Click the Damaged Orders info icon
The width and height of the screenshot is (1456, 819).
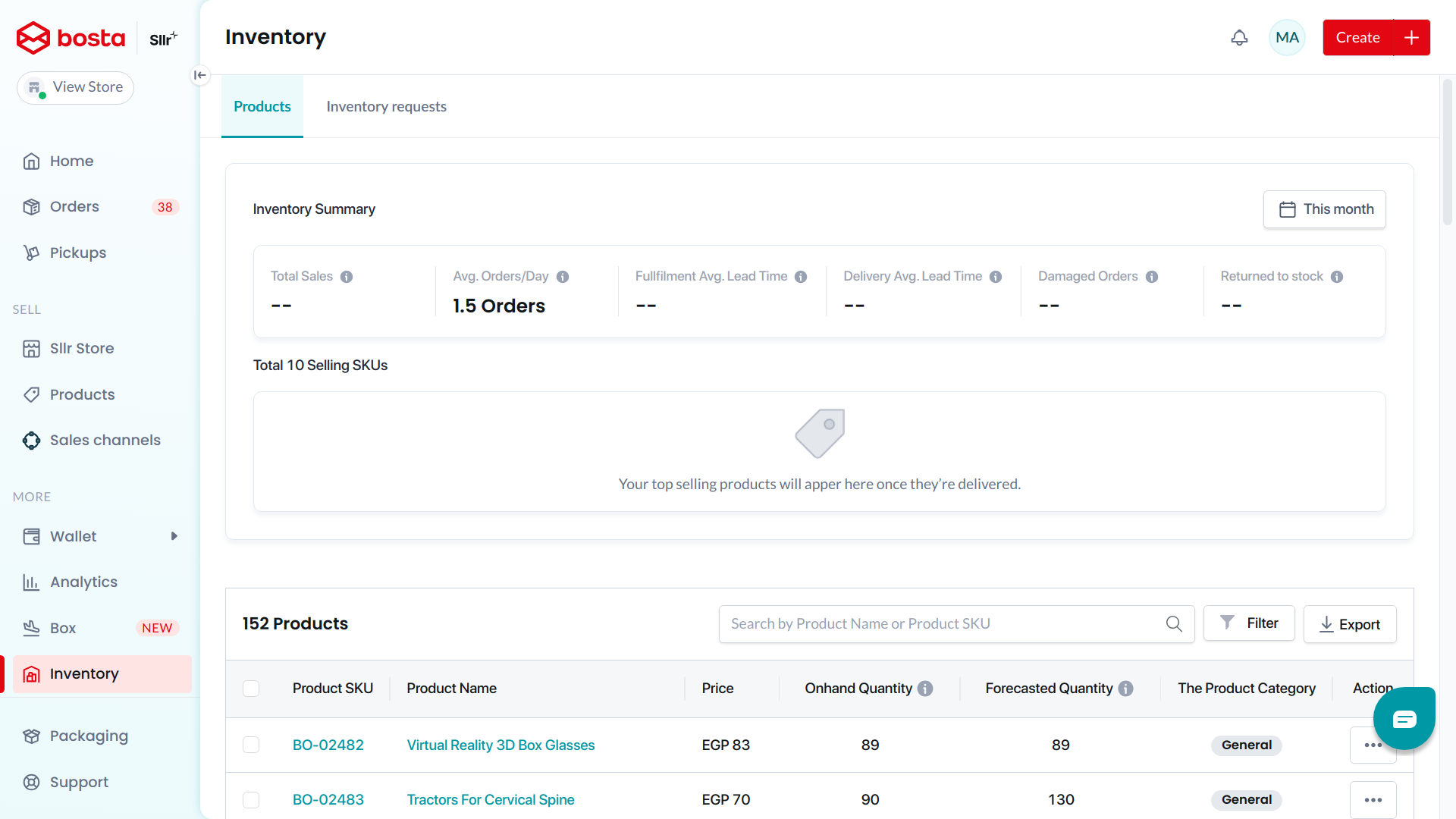tap(1152, 277)
